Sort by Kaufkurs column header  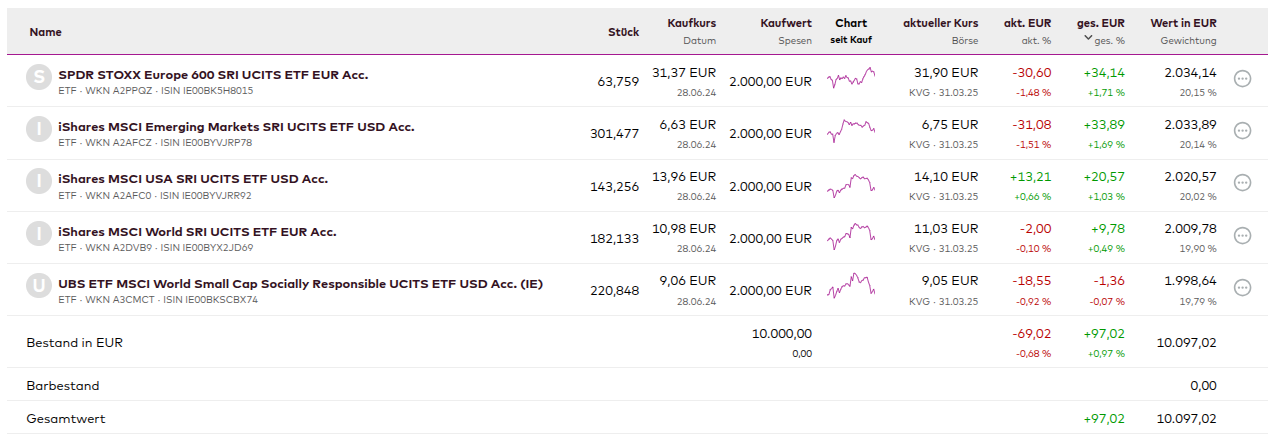[692, 23]
